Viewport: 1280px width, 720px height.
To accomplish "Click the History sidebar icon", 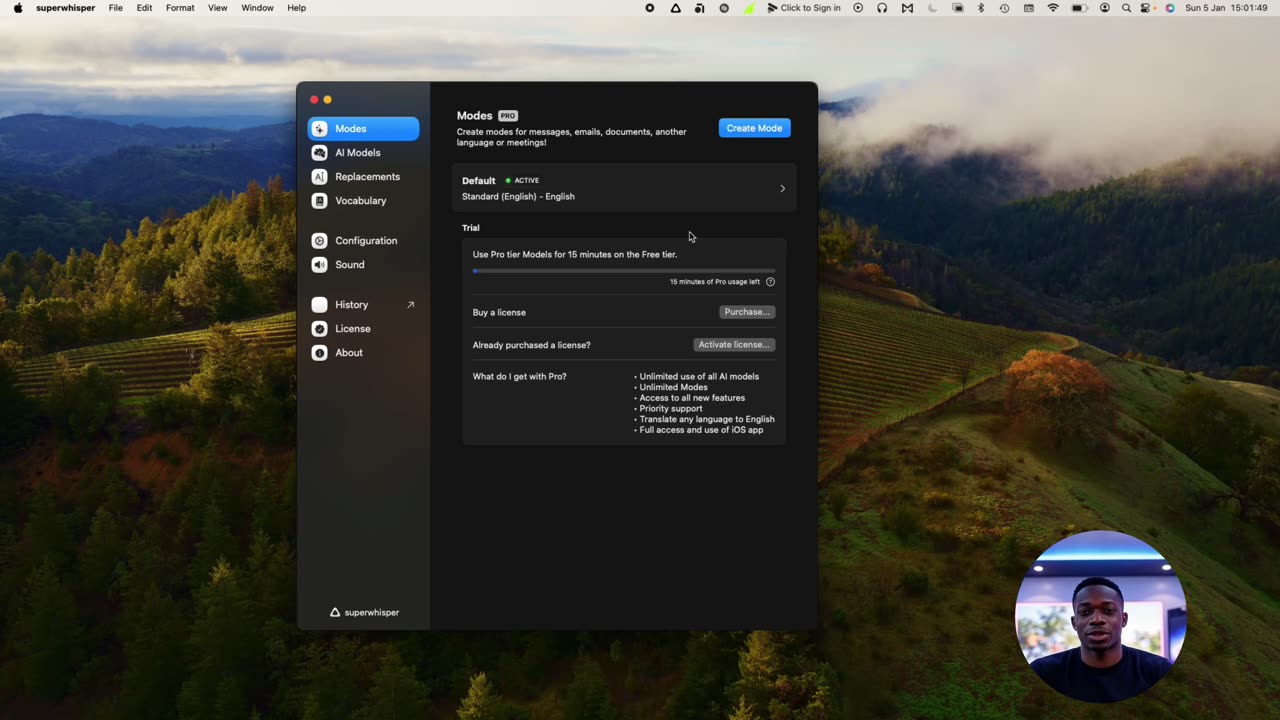I will coord(319,304).
